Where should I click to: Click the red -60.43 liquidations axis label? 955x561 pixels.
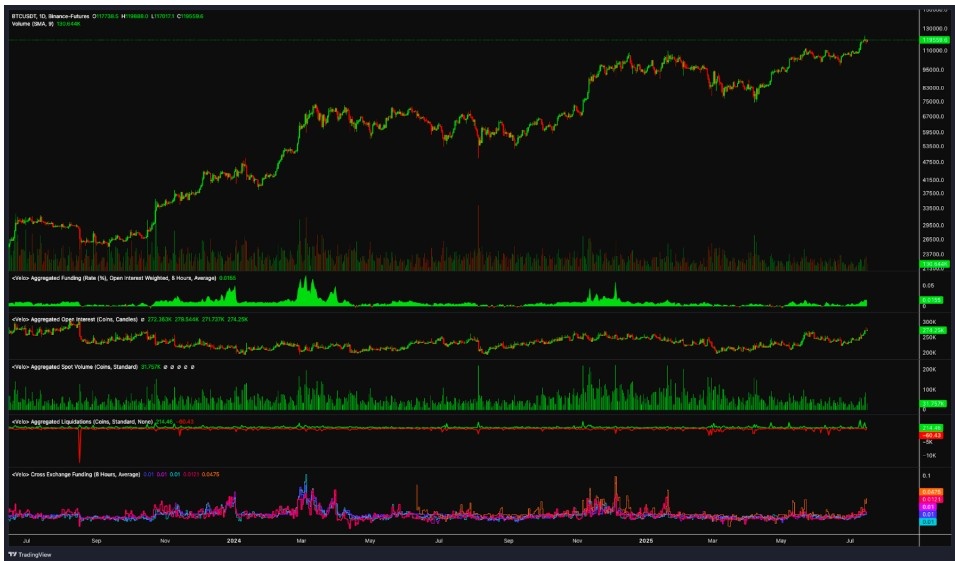tap(932, 436)
